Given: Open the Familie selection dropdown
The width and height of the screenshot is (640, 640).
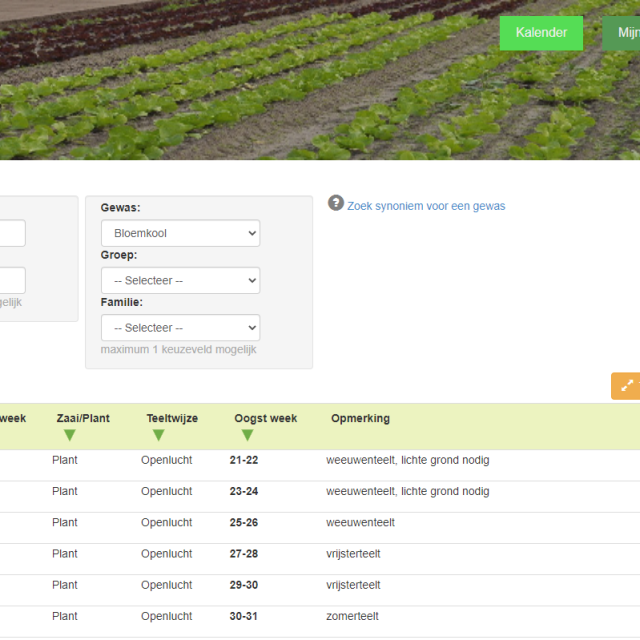Looking at the screenshot, I should tap(180, 327).
